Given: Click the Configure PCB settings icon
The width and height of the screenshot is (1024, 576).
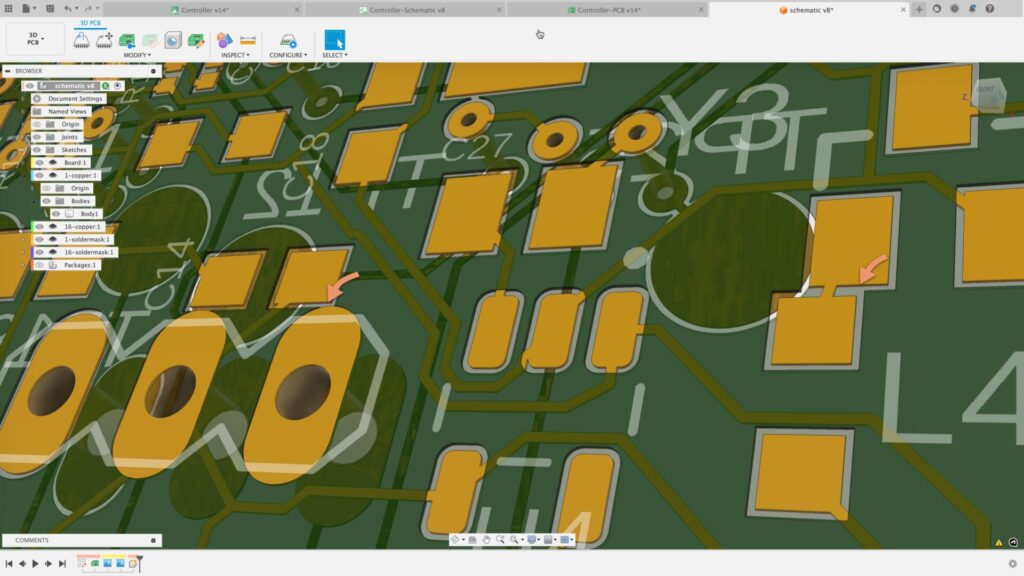Looking at the screenshot, I should (x=287, y=40).
